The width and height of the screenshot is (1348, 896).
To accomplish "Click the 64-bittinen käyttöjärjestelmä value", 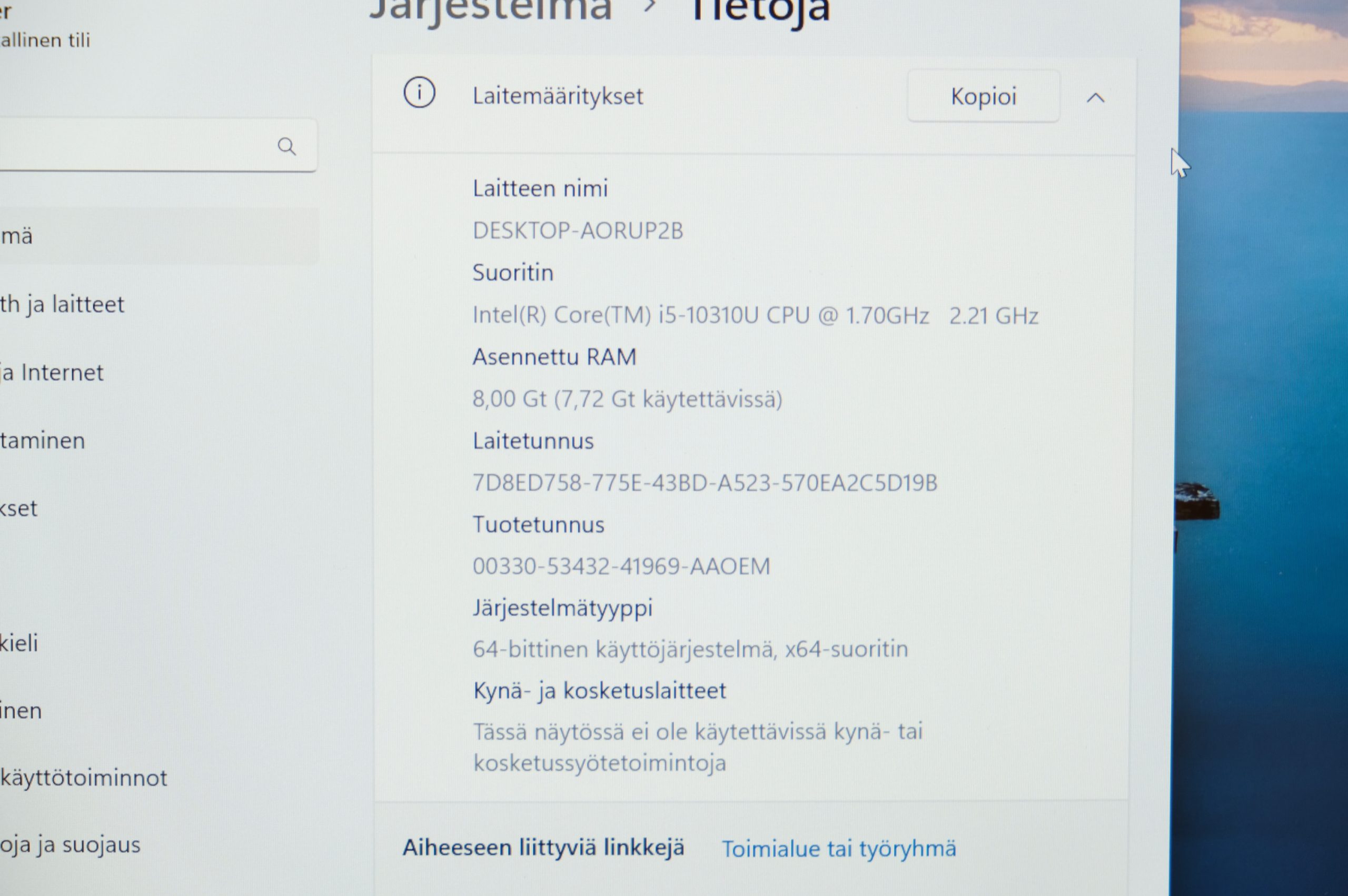I will pos(690,650).
